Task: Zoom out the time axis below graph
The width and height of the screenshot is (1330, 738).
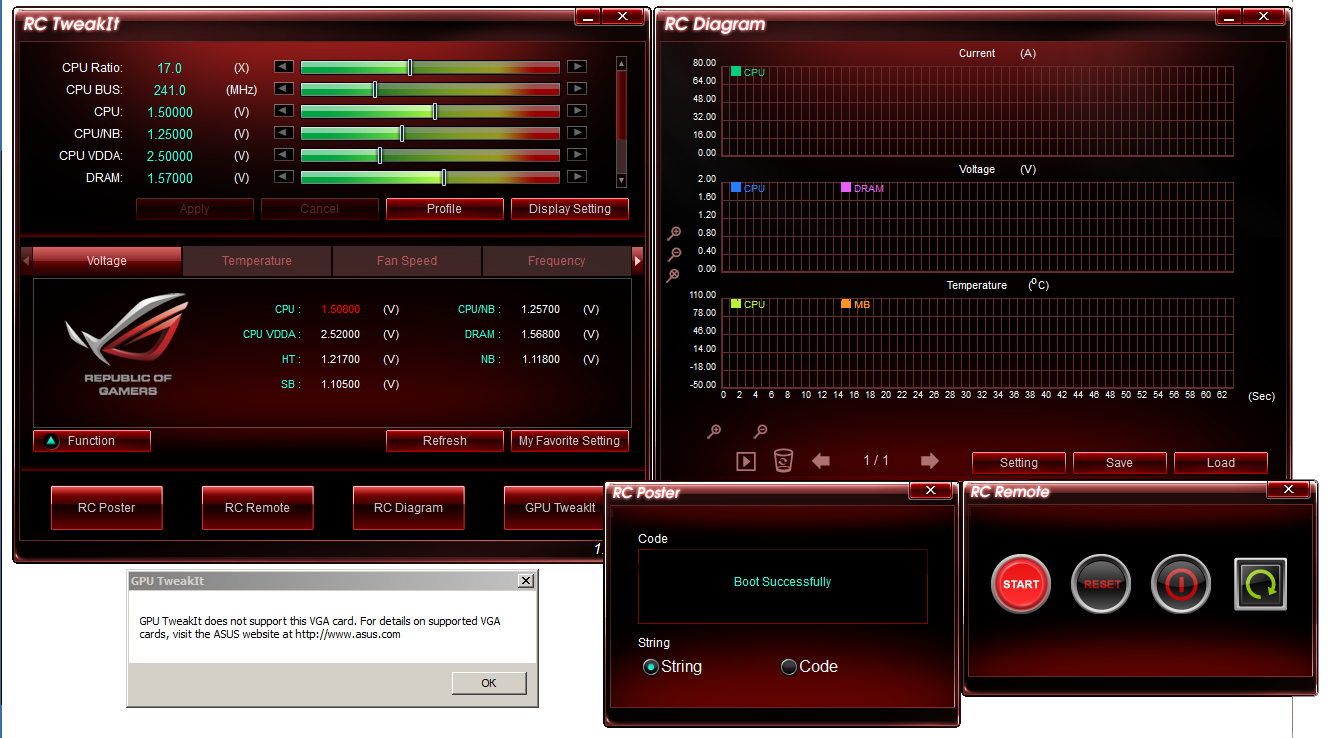Action: pos(760,431)
